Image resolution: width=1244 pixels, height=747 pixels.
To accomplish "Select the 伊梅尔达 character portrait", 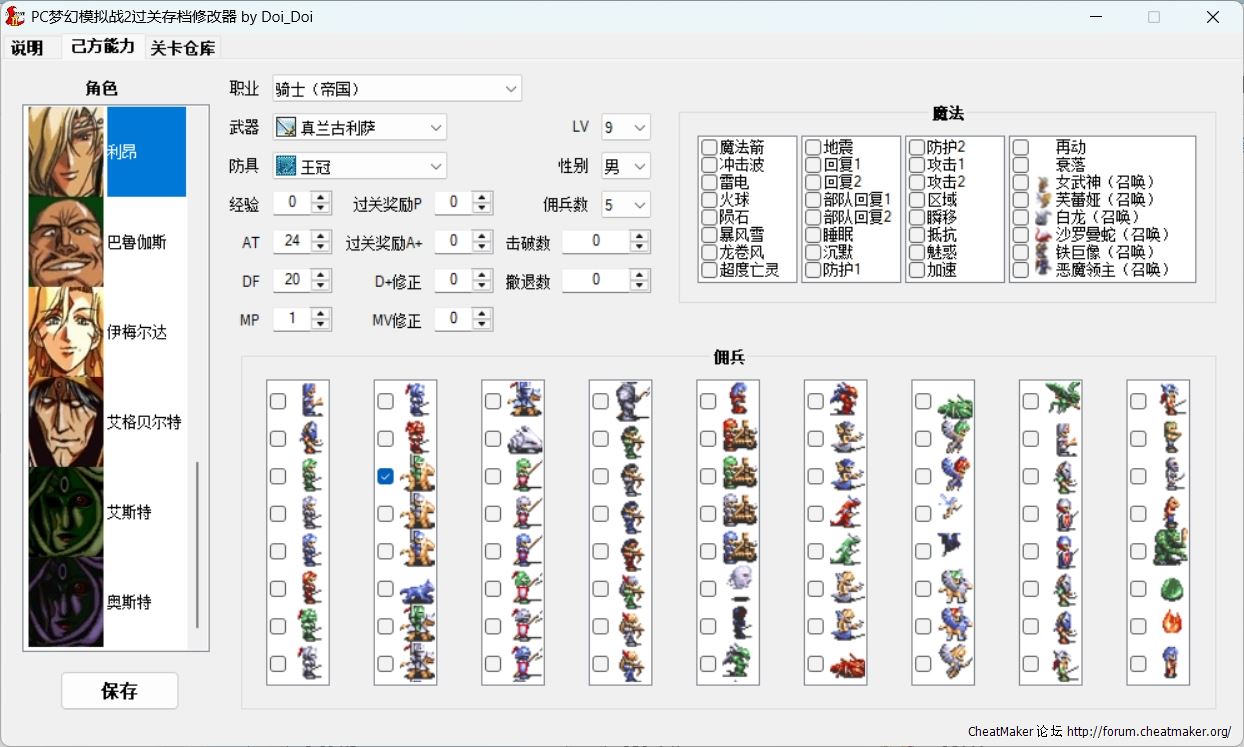I will click(x=66, y=332).
